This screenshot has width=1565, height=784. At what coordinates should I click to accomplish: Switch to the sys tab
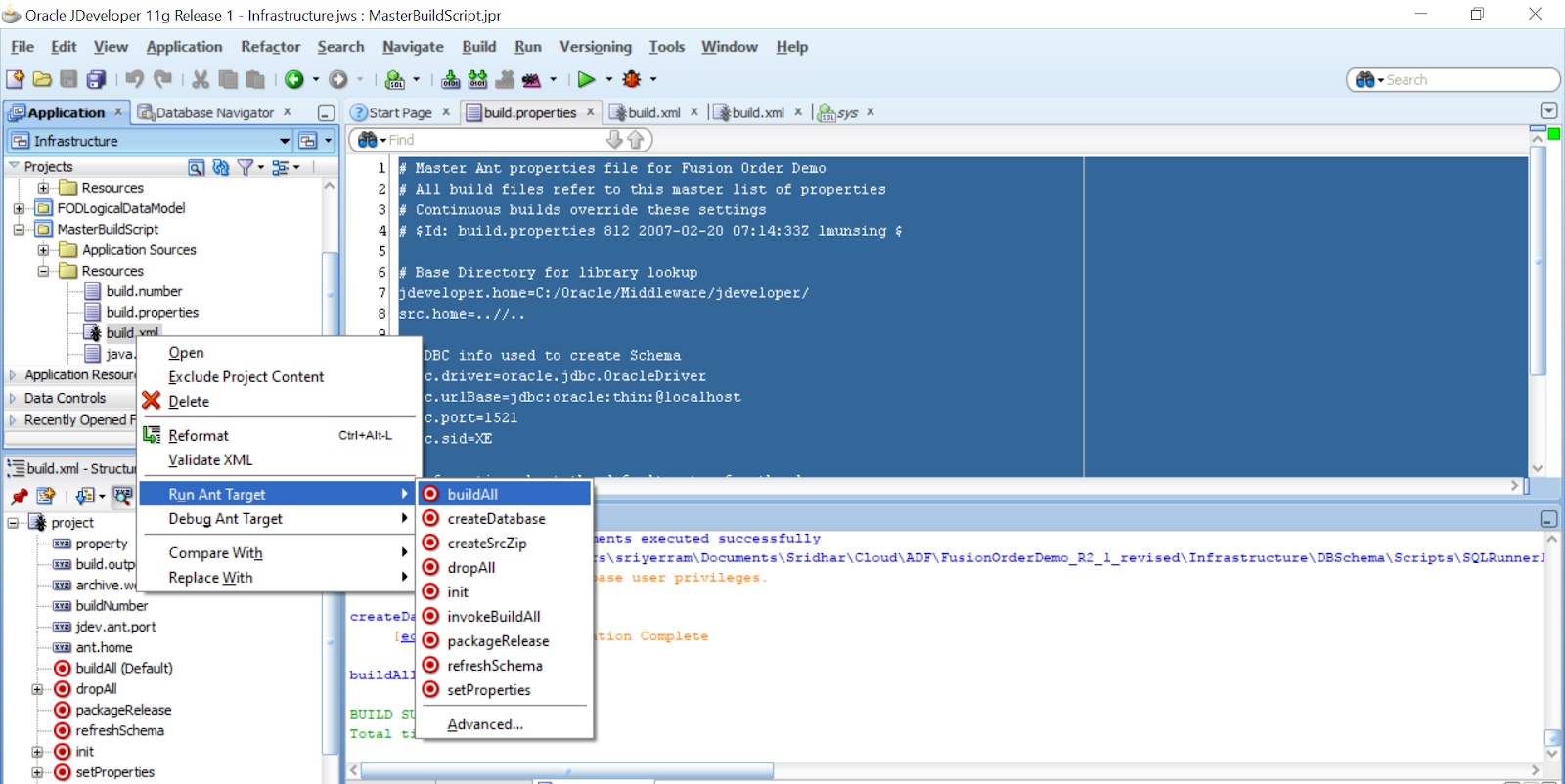tap(847, 112)
